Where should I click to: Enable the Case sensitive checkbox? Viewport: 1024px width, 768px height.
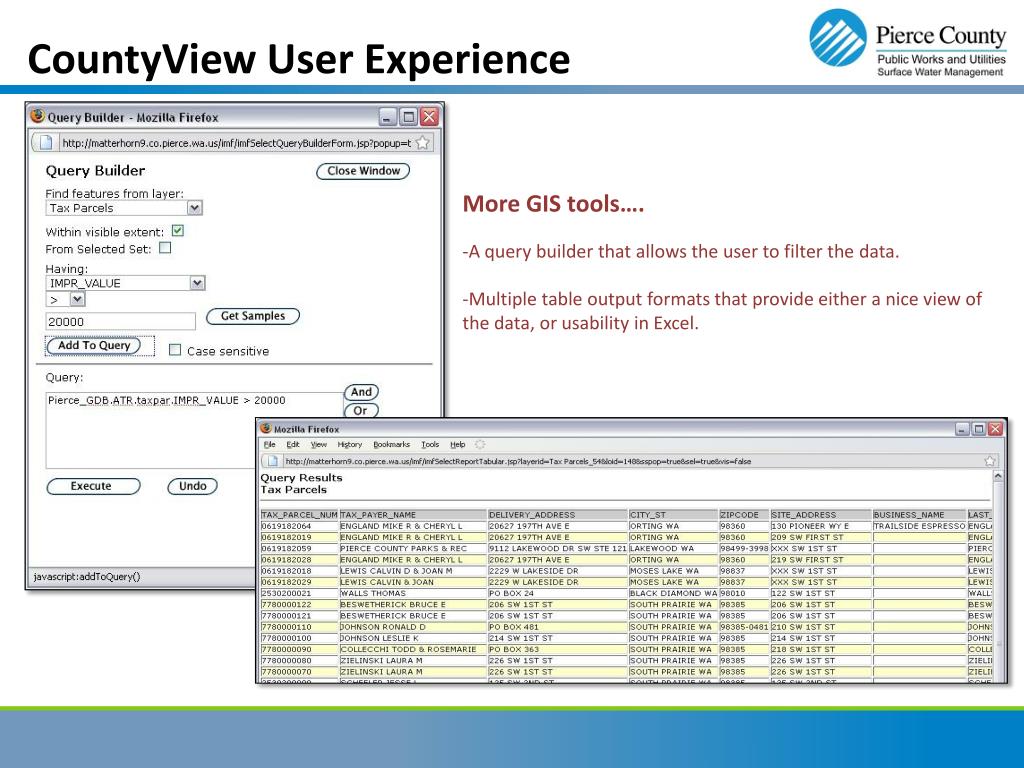[175, 350]
